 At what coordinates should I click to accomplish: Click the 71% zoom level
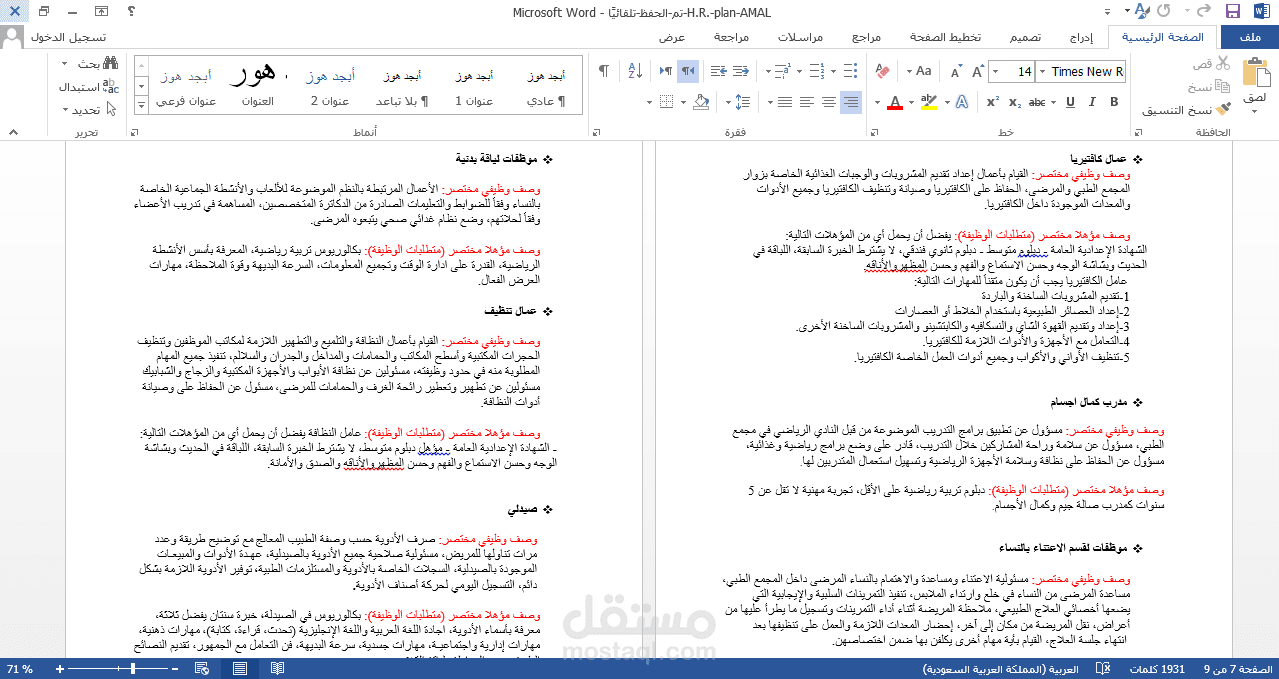click(19, 668)
